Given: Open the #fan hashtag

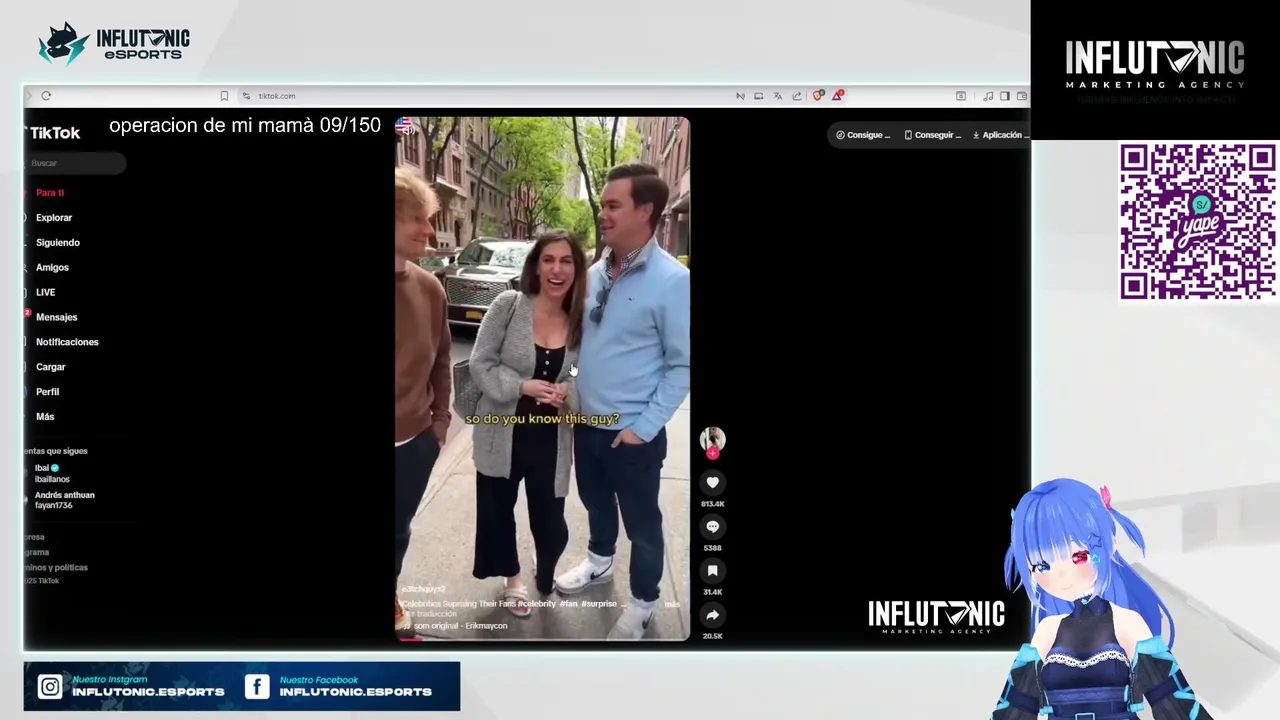Looking at the screenshot, I should point(568,604).
